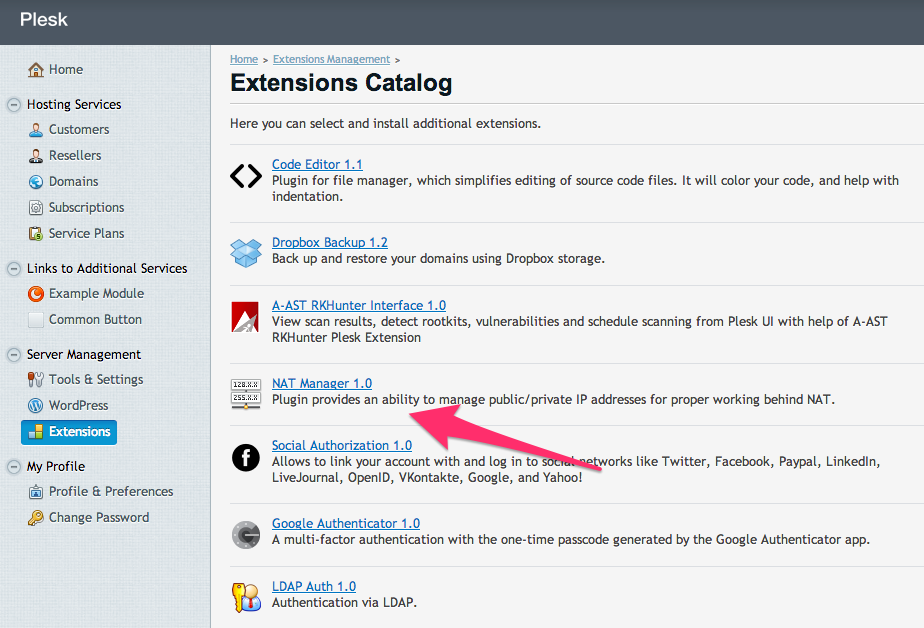Collapse the Links to Additional Services section

[14, 269]
